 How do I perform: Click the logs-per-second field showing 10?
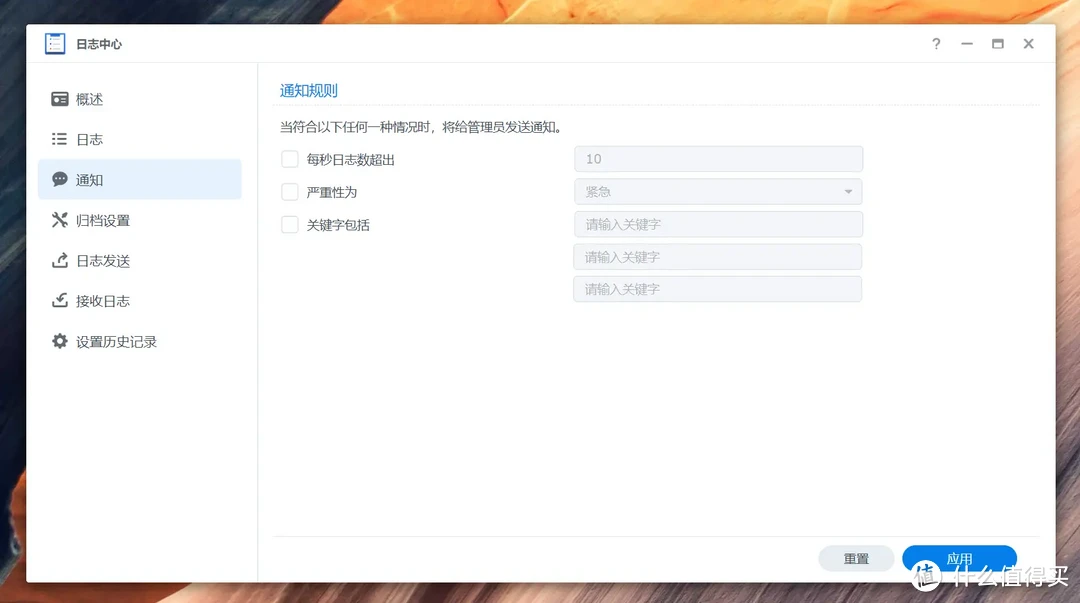coord(718,159)
